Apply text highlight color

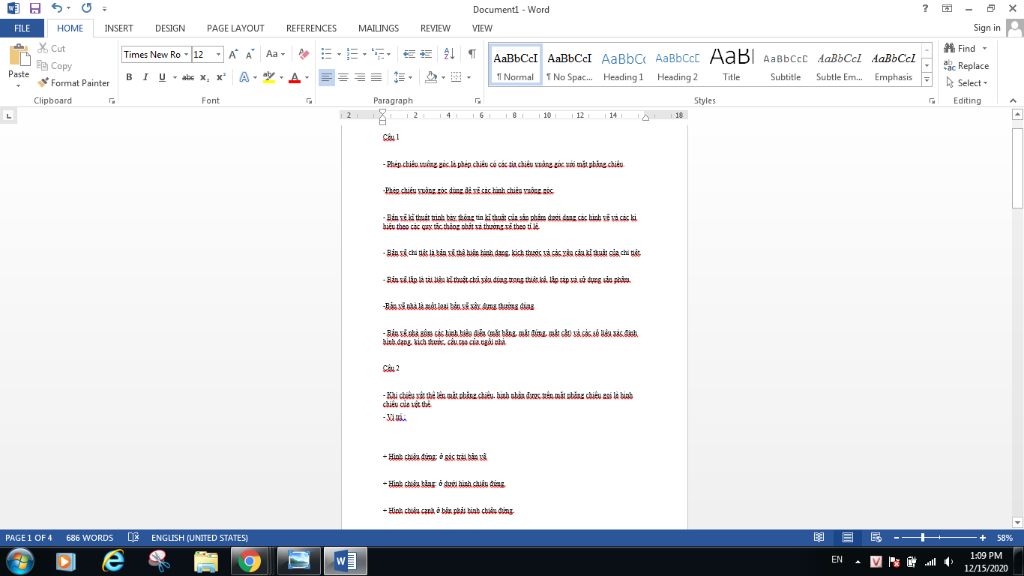268,77
